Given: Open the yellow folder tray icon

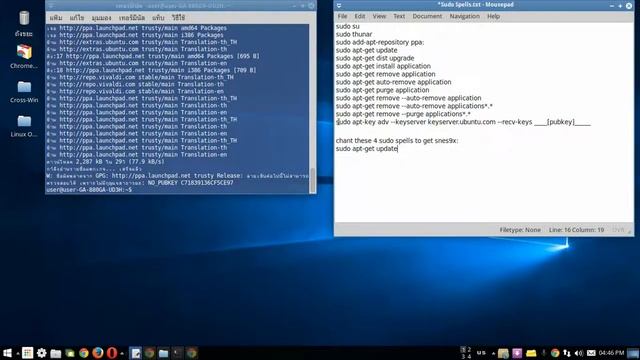Looking at the screenshot, I should pyautogui.click(x=531, y=353).
